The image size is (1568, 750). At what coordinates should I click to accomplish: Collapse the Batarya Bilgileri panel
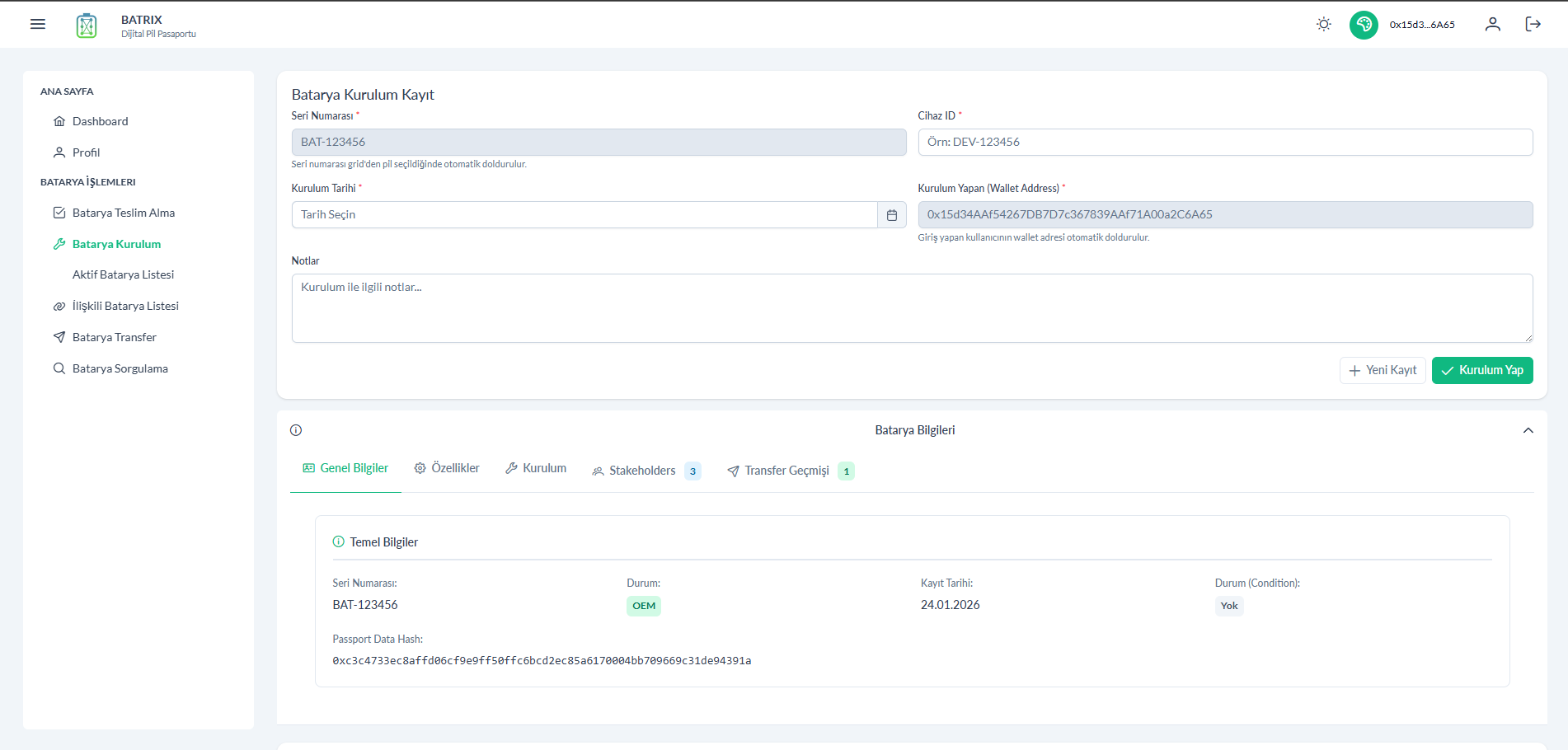1528,430
